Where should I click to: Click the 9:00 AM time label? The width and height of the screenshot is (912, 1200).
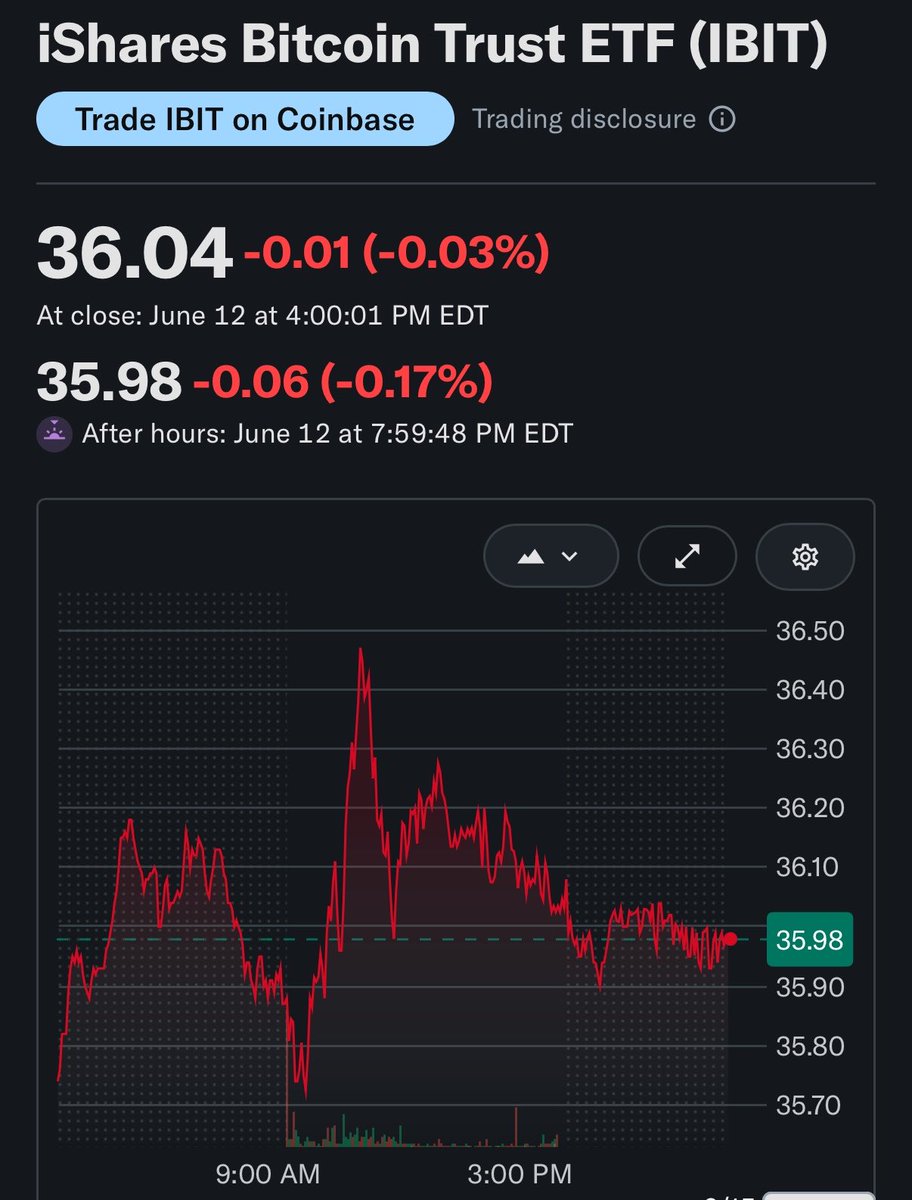(x=267, y=1172)
